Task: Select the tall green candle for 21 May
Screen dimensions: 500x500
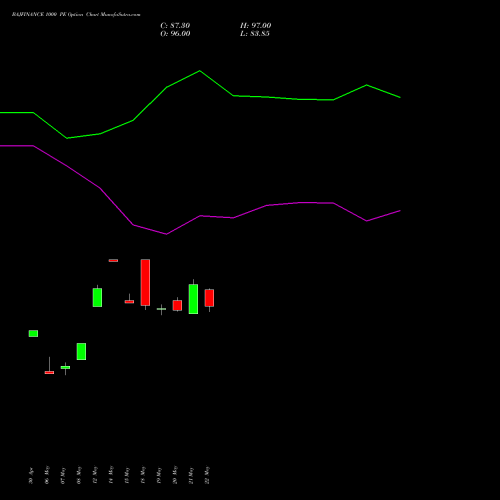Action: click(193, 299)
